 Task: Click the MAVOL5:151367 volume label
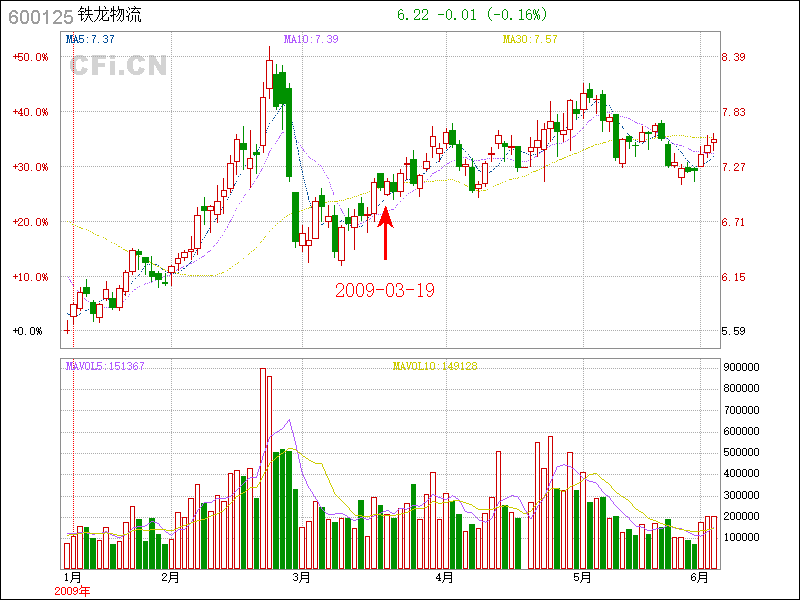point(105,366)
